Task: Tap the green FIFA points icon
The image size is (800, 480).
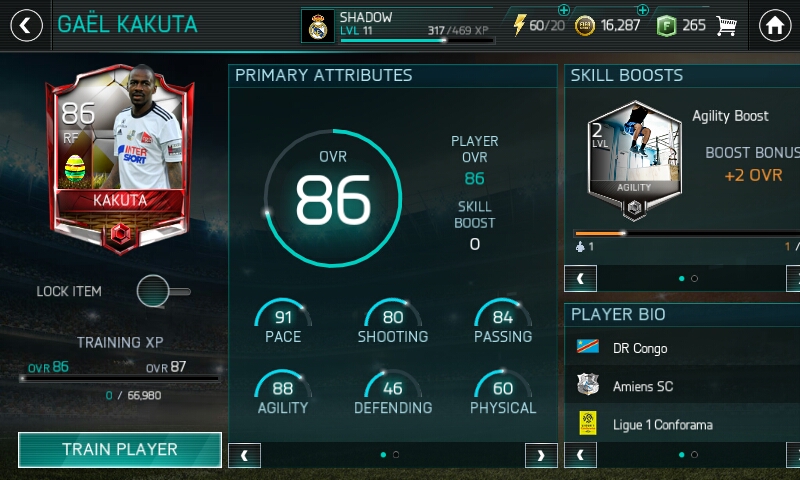Action: 666,26
